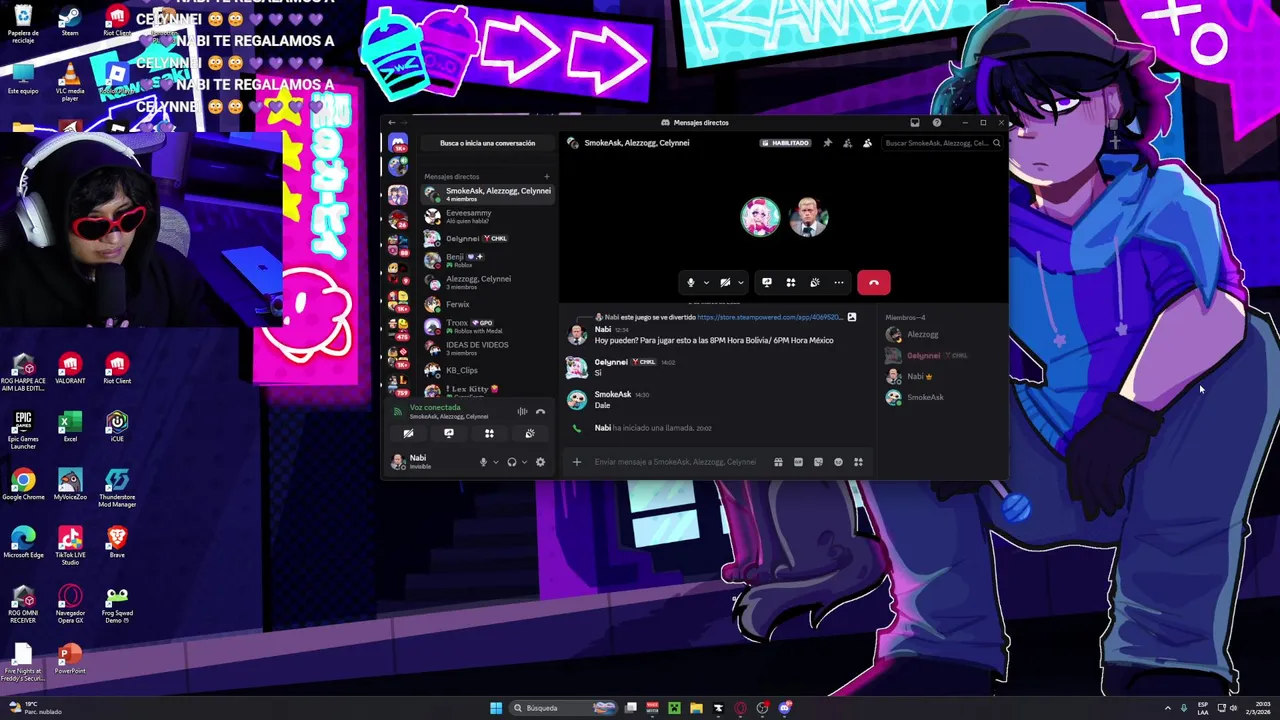
Task: Mute the microphone in the call controls
Action: pyautogui.click(x=690, y=283)
